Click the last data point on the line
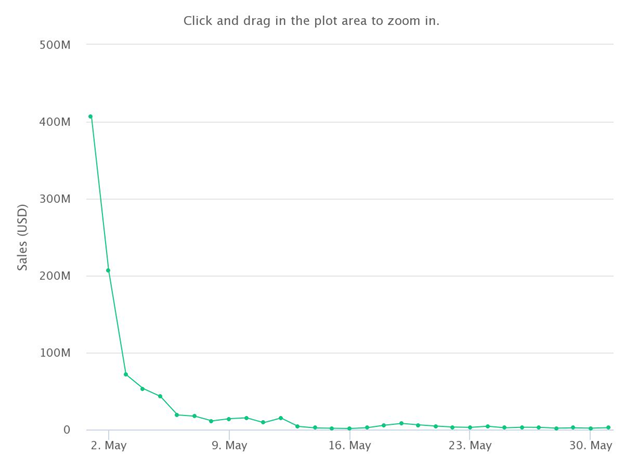The height and width of the screenshot is (468, 624). 608,428
